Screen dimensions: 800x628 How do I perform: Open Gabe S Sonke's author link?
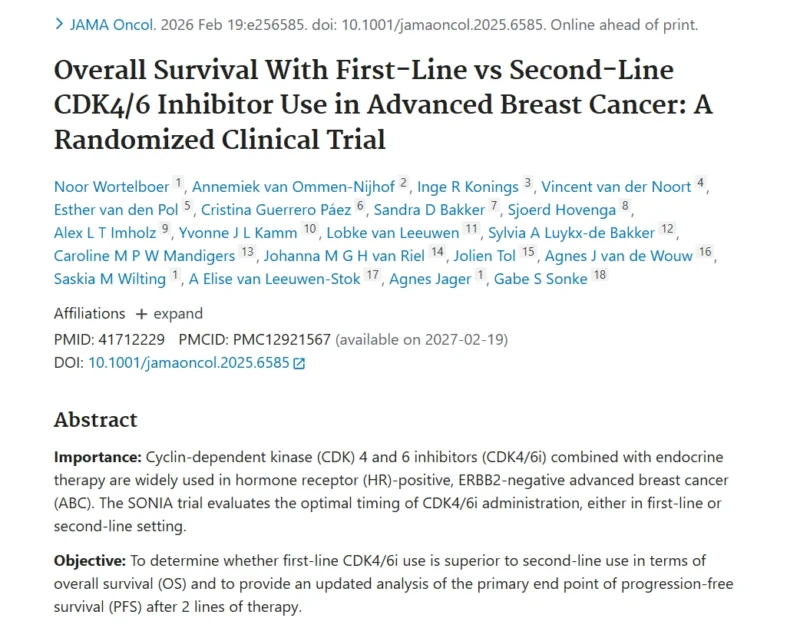(x=541, y=278)
